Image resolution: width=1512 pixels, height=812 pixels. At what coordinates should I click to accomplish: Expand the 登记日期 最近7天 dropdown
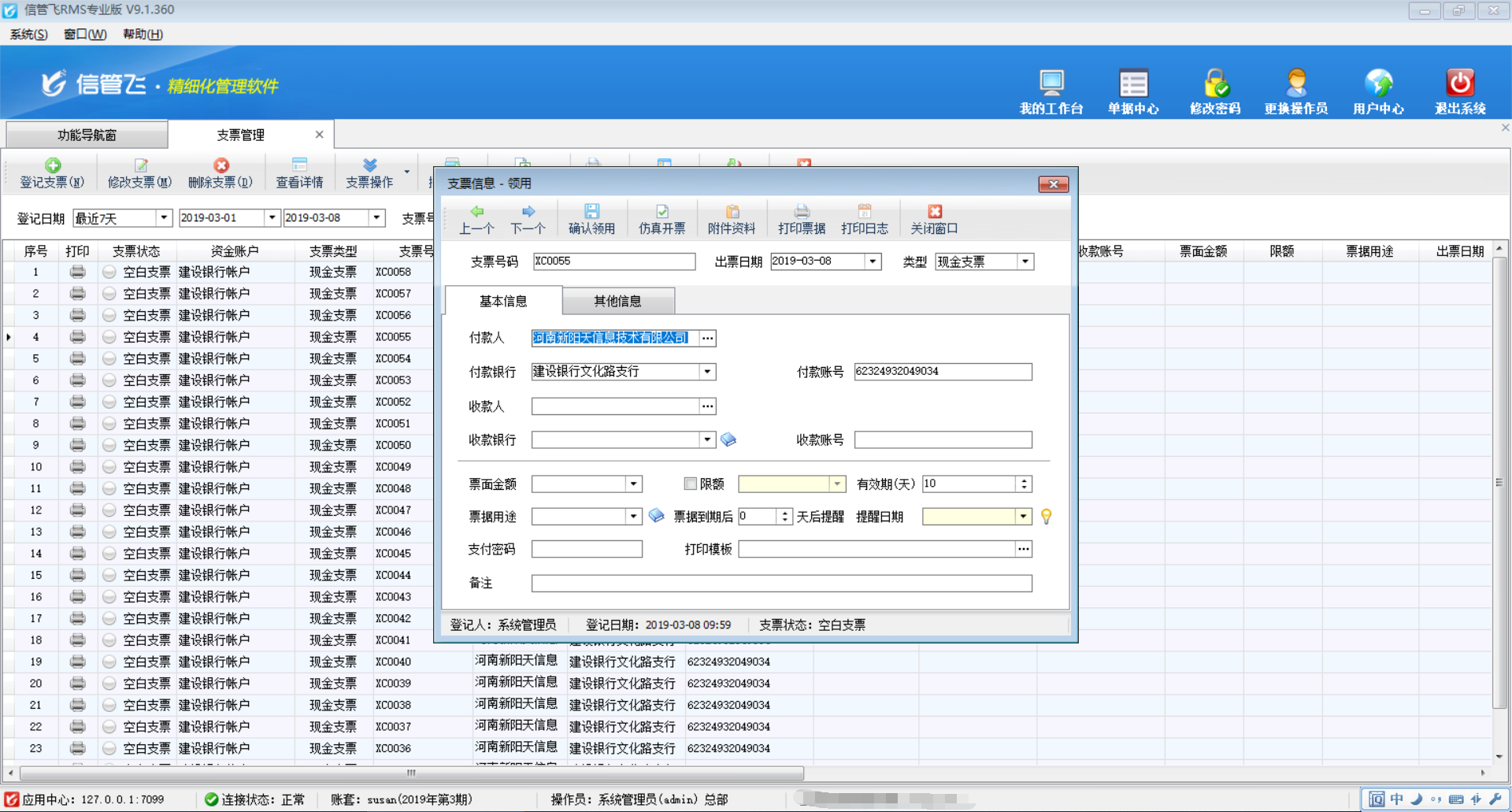tap(163, 218)
